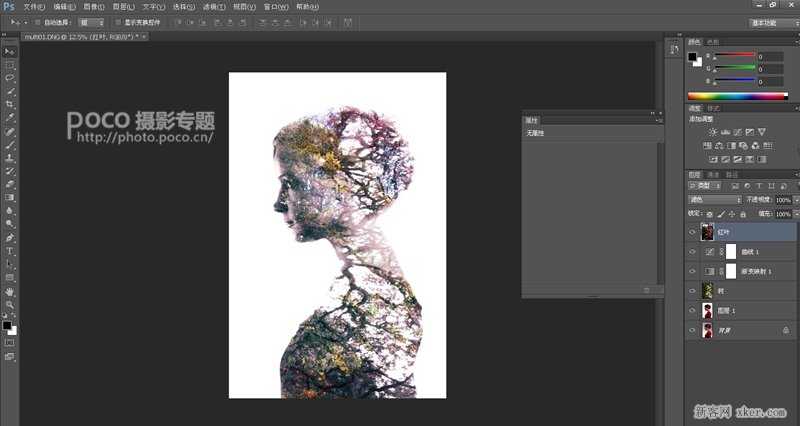Select the Horizontal Type tool
Viewport: 800px width, 426px height.
coord(9,251)
